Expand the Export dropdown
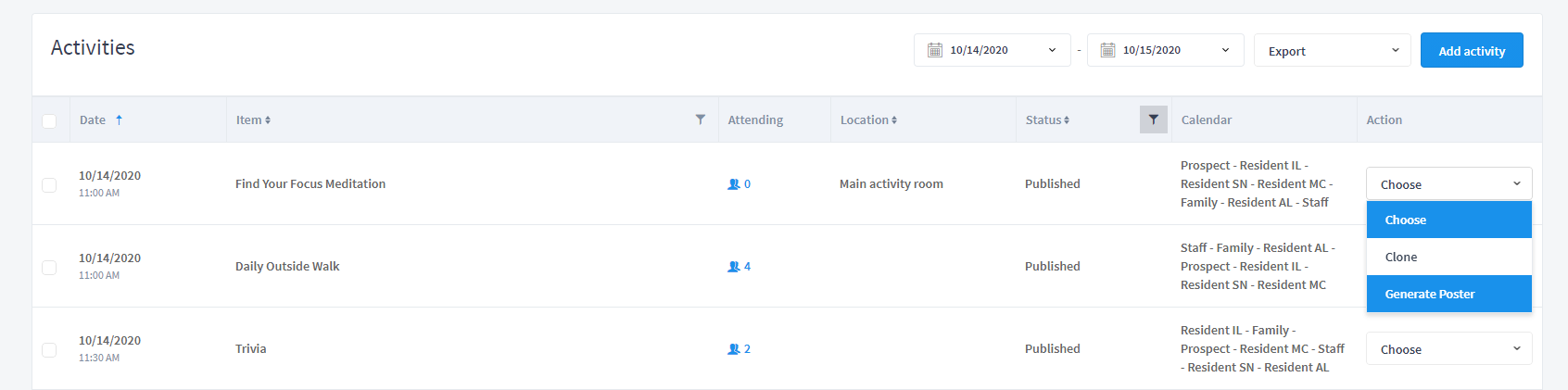Screen dimensions: 1568x390 point(1332,50)
